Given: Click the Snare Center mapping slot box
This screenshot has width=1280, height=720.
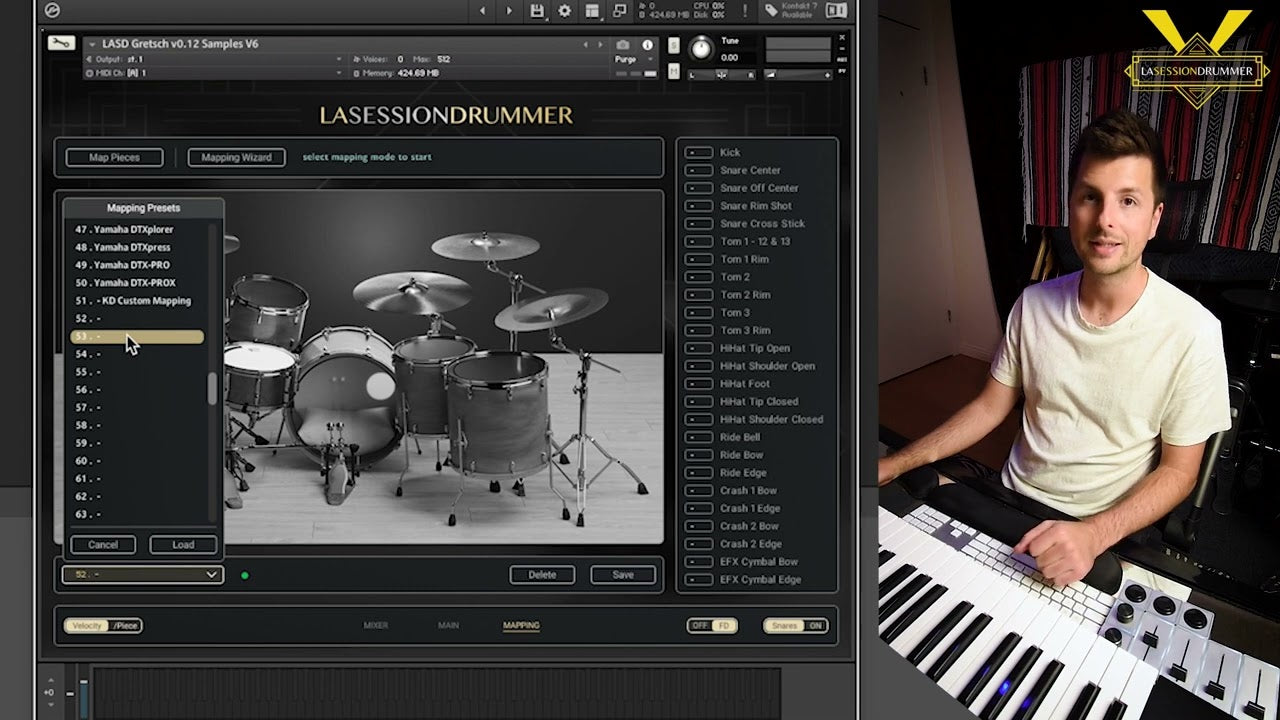Looking at the screenshot, I should pos(698,170).
